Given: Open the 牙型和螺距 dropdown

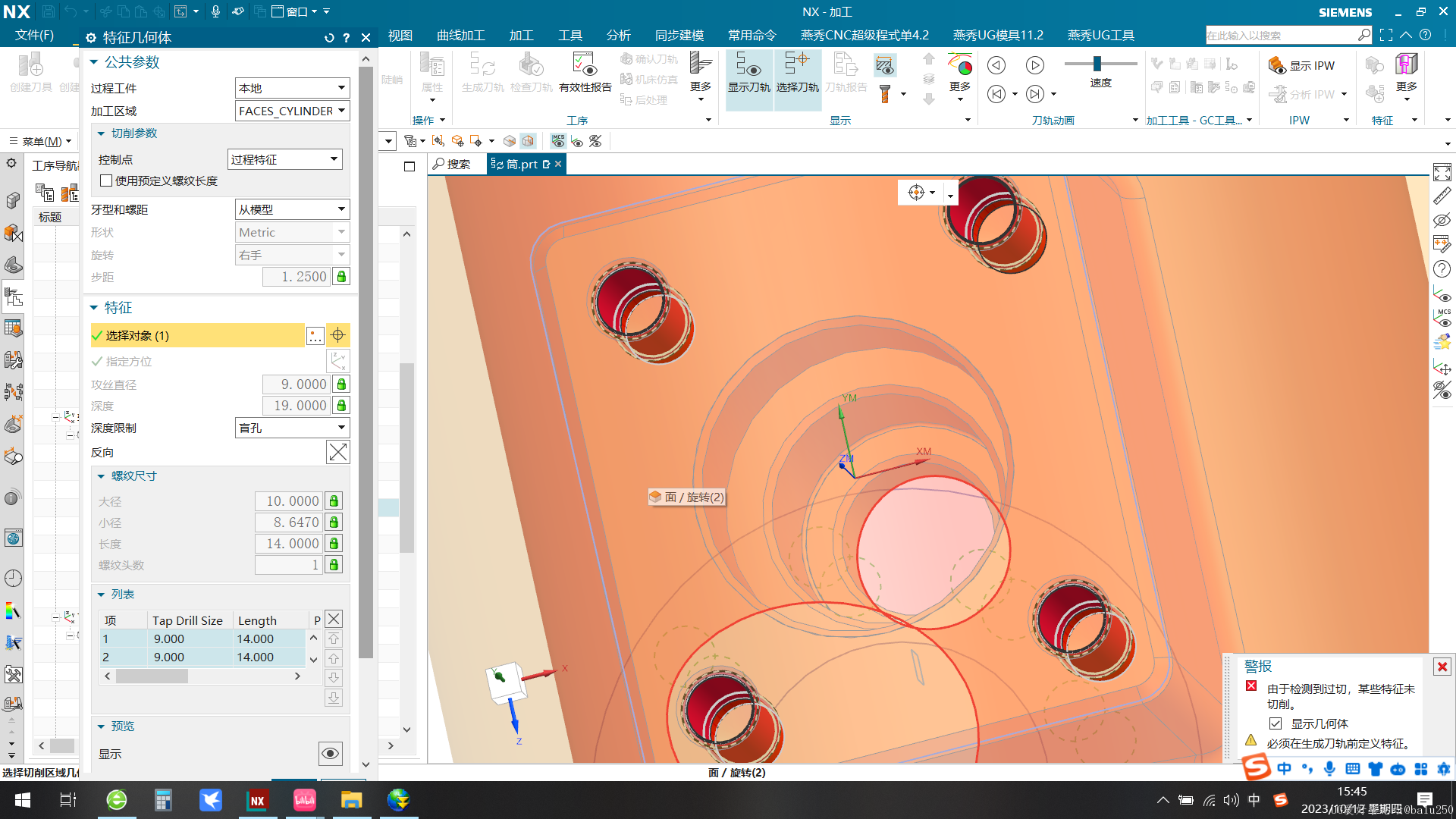Looking at the screenshot, I should pyautogui.click(x=292, y=209).
